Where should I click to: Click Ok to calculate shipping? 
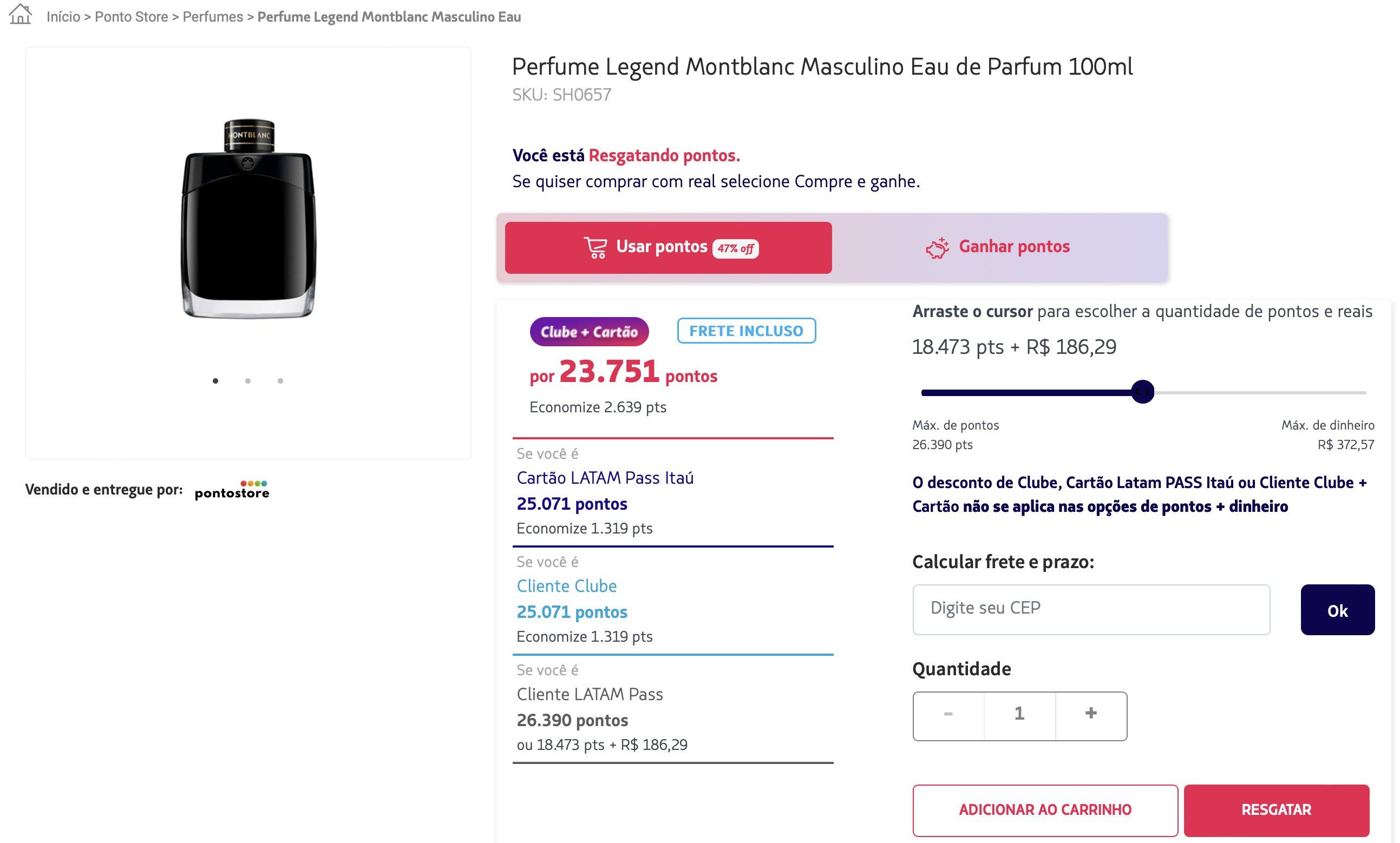click(x=1338, y=610)
